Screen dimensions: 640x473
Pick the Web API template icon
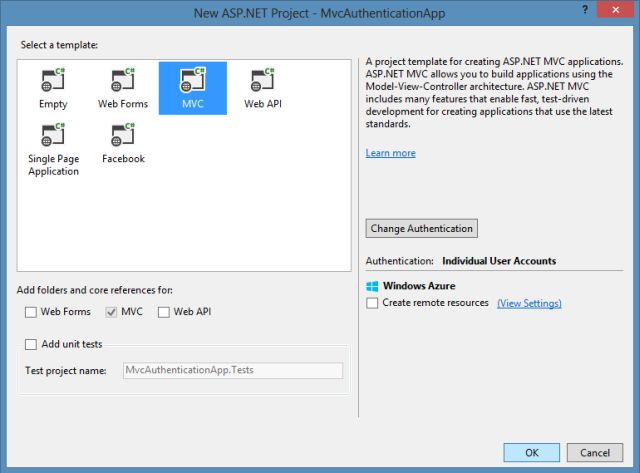(x=263, y=80)
